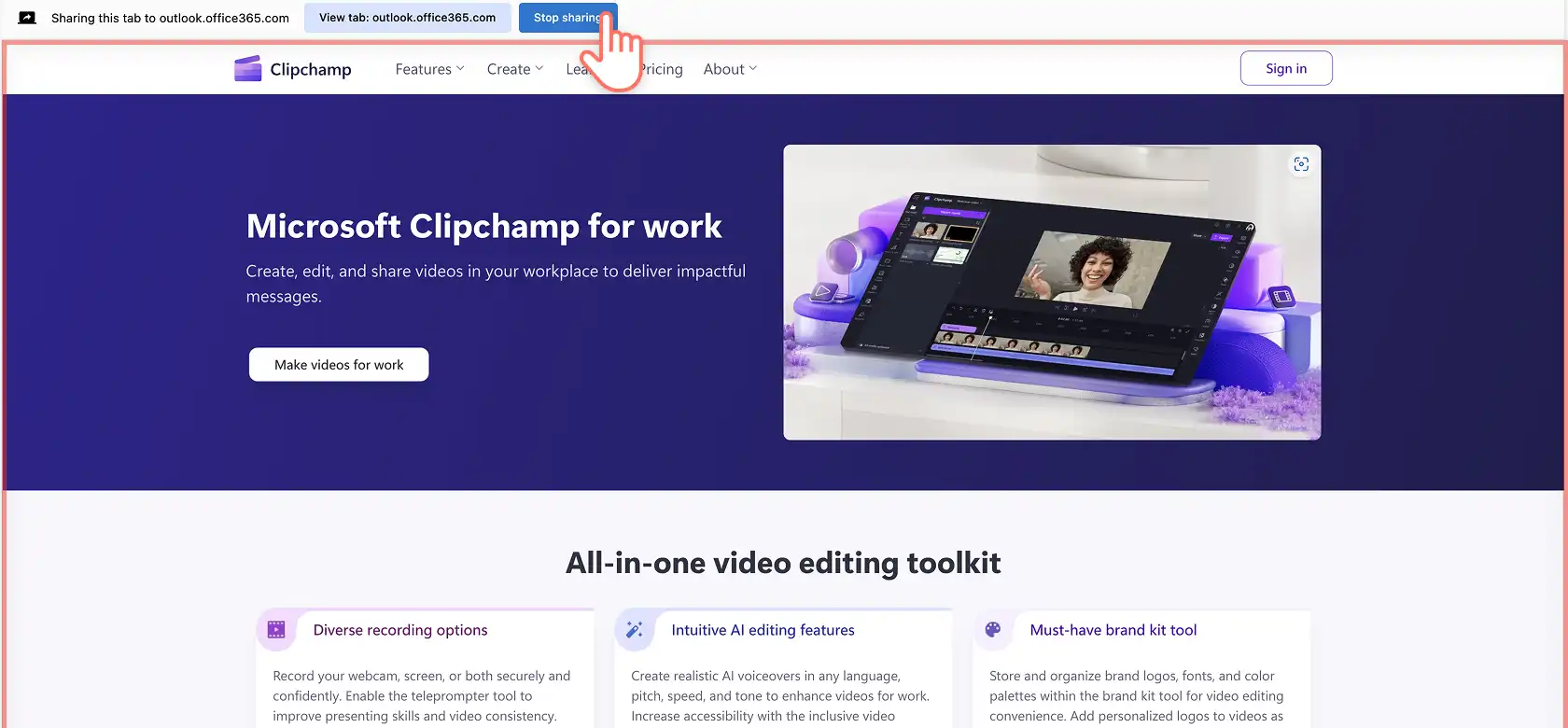The width and height of the screenshot is (1568, 728).
Task: Open the Diverse recording options heading
Action: pyautogui.click(x=400, y=630)
